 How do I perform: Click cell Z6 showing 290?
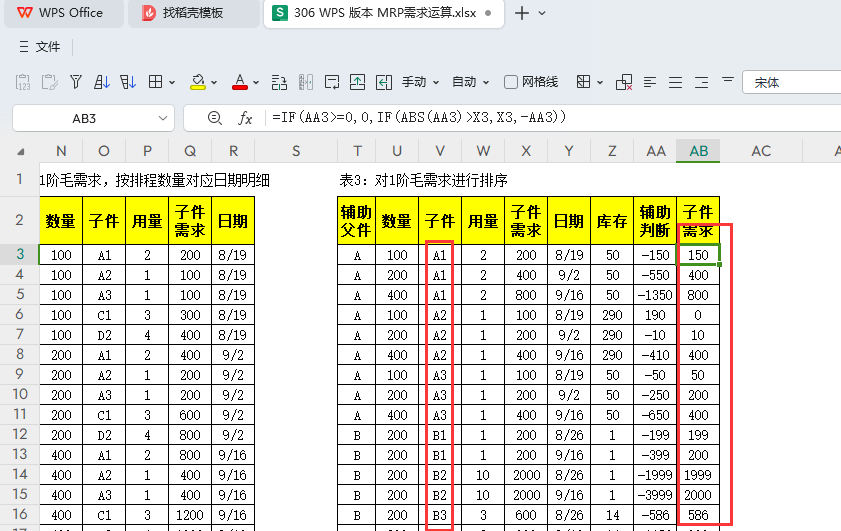[x=613, y=315]
